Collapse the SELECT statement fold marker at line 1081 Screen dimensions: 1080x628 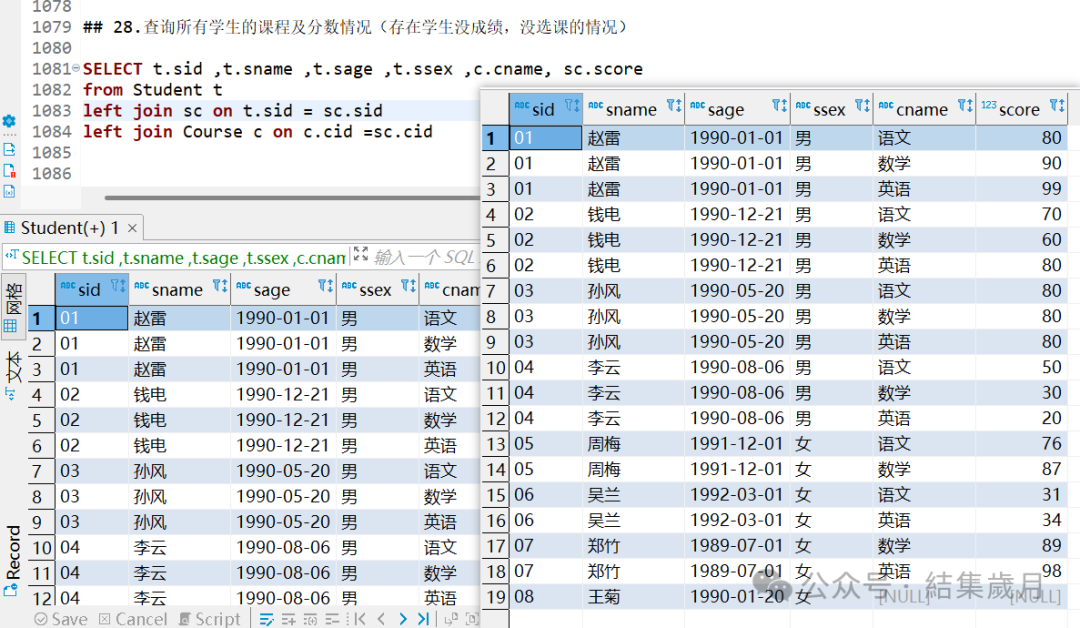point(76,67)
